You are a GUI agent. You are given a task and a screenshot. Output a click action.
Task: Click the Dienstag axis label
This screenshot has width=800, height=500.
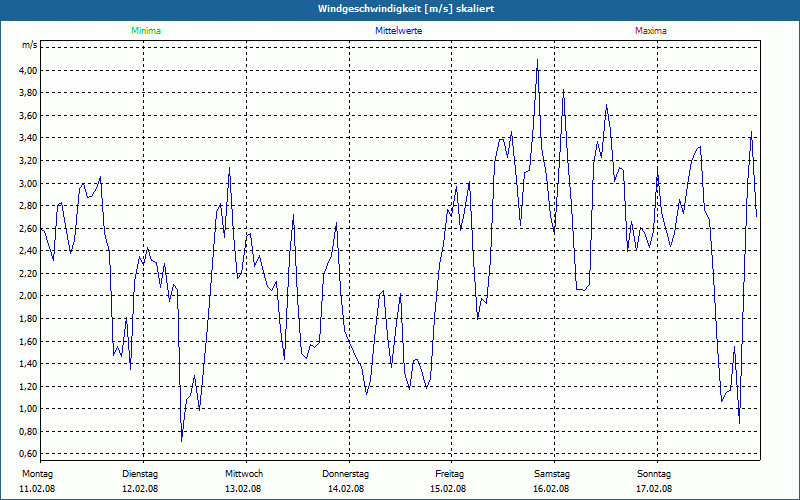[140, 474]
